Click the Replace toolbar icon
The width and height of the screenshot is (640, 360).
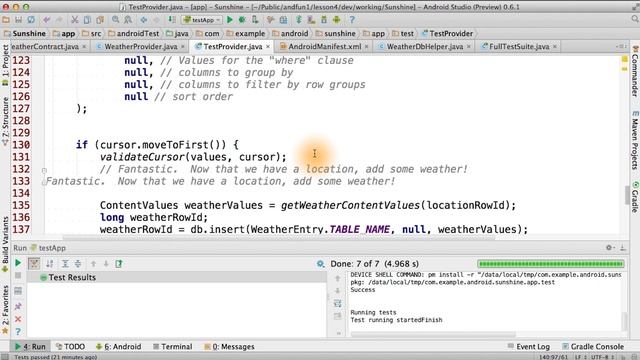128,20
